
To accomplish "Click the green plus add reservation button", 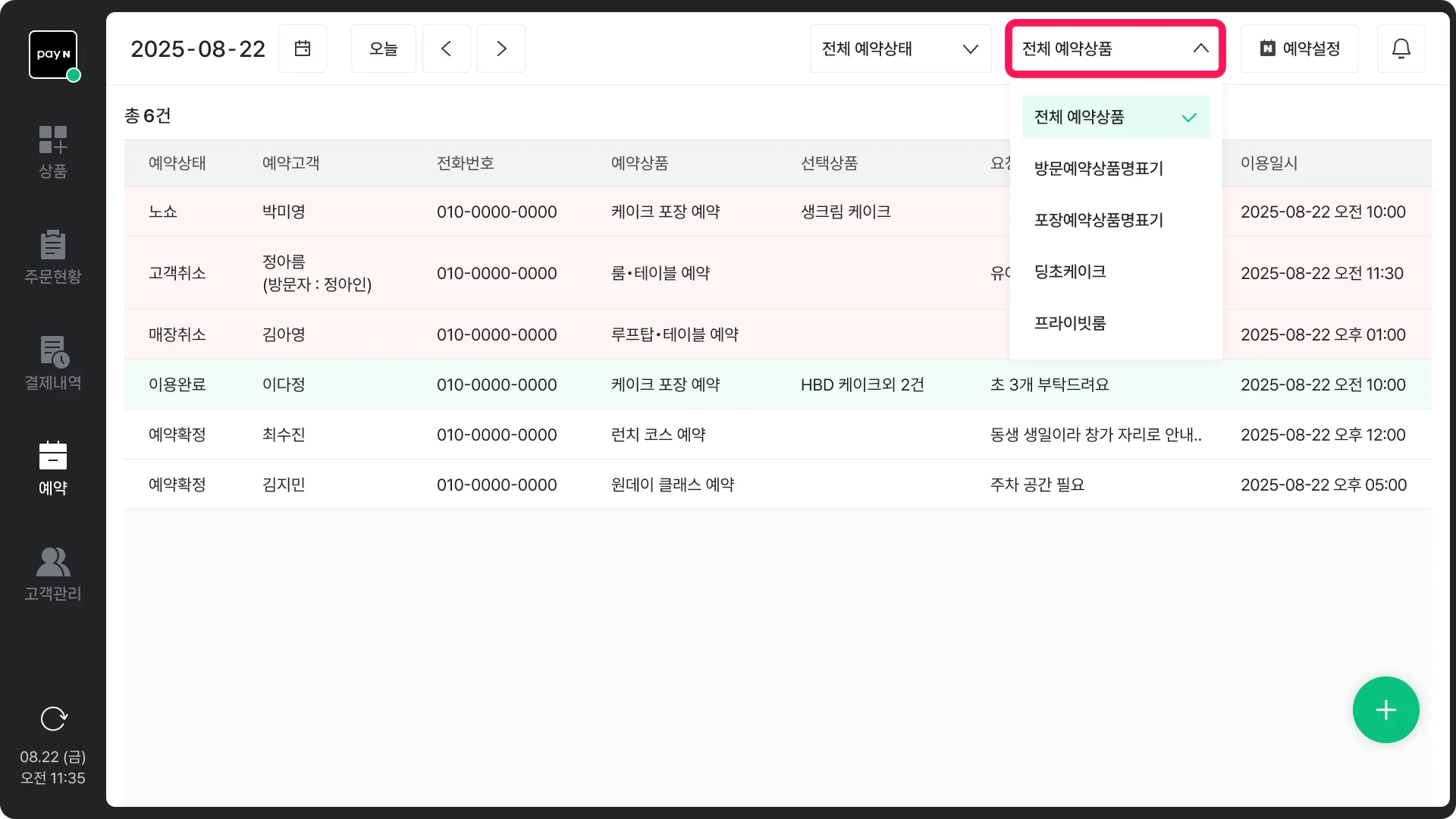I will click(x=1385, y=710).
